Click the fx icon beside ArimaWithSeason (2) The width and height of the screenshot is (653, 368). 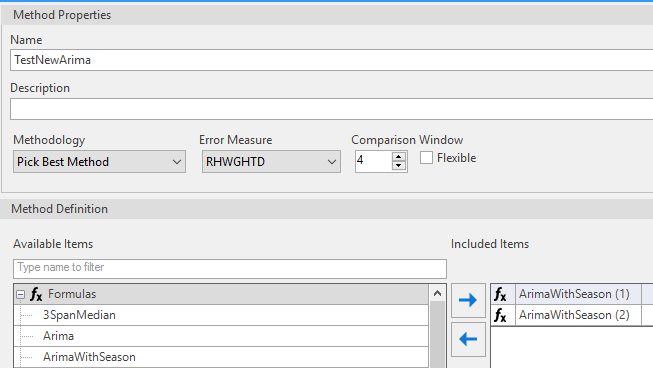click(x=501, y=315)
